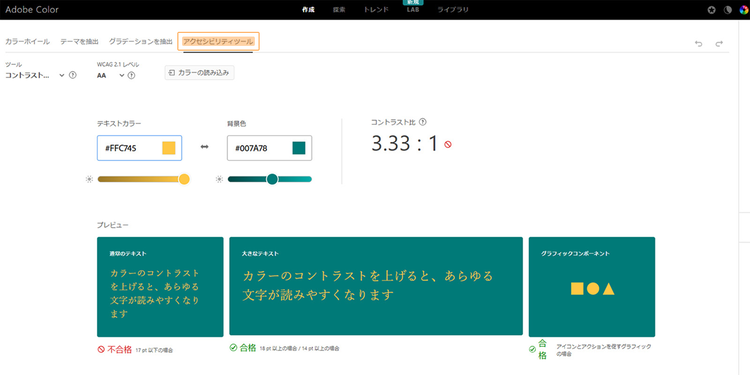The height and width of the screenshot is (375, 750).
Task: Click brightness sun icon by yellow slider
Action: [89, 179]
